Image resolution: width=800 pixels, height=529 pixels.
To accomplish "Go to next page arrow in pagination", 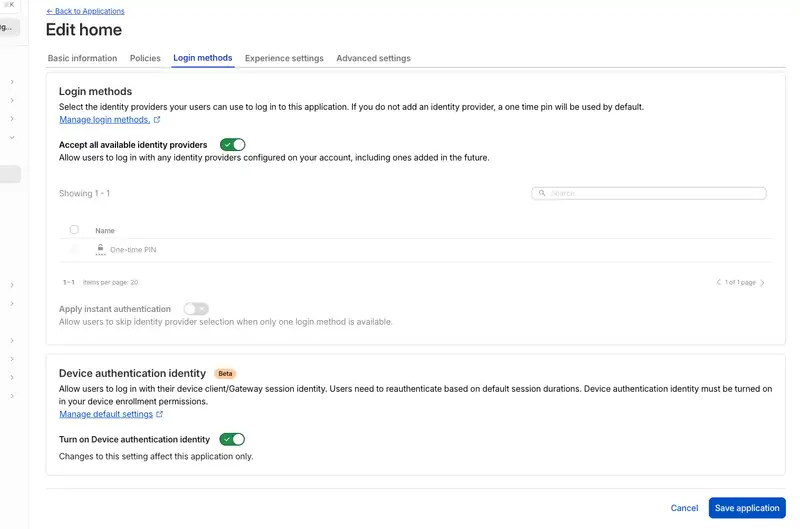I will point(762,283).
